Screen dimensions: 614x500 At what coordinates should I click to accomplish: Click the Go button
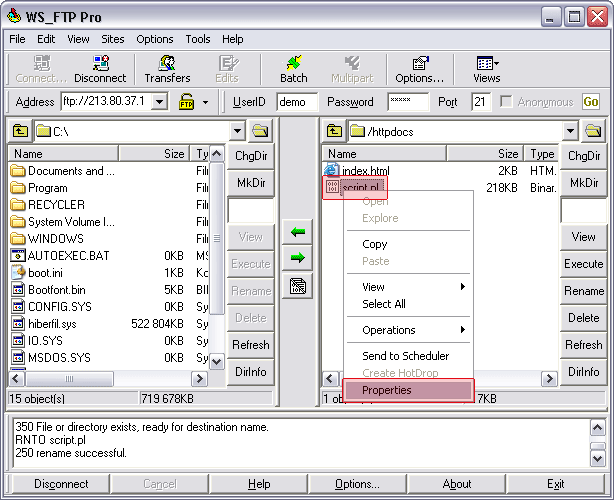click(590, 102)
